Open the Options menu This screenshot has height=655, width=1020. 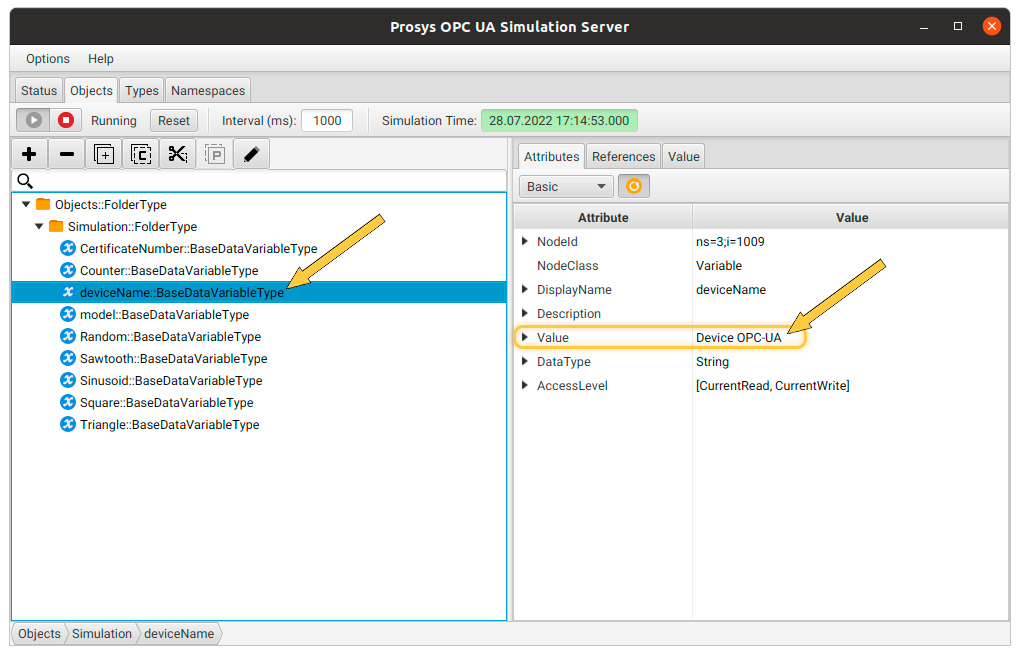point(47,59)
